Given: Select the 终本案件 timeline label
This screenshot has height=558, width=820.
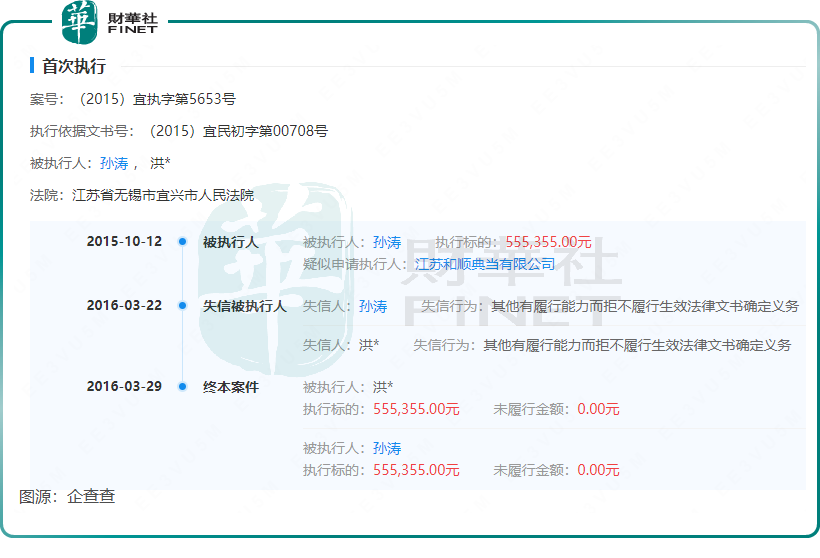Looking at the screenshot, I should (230, 387).
